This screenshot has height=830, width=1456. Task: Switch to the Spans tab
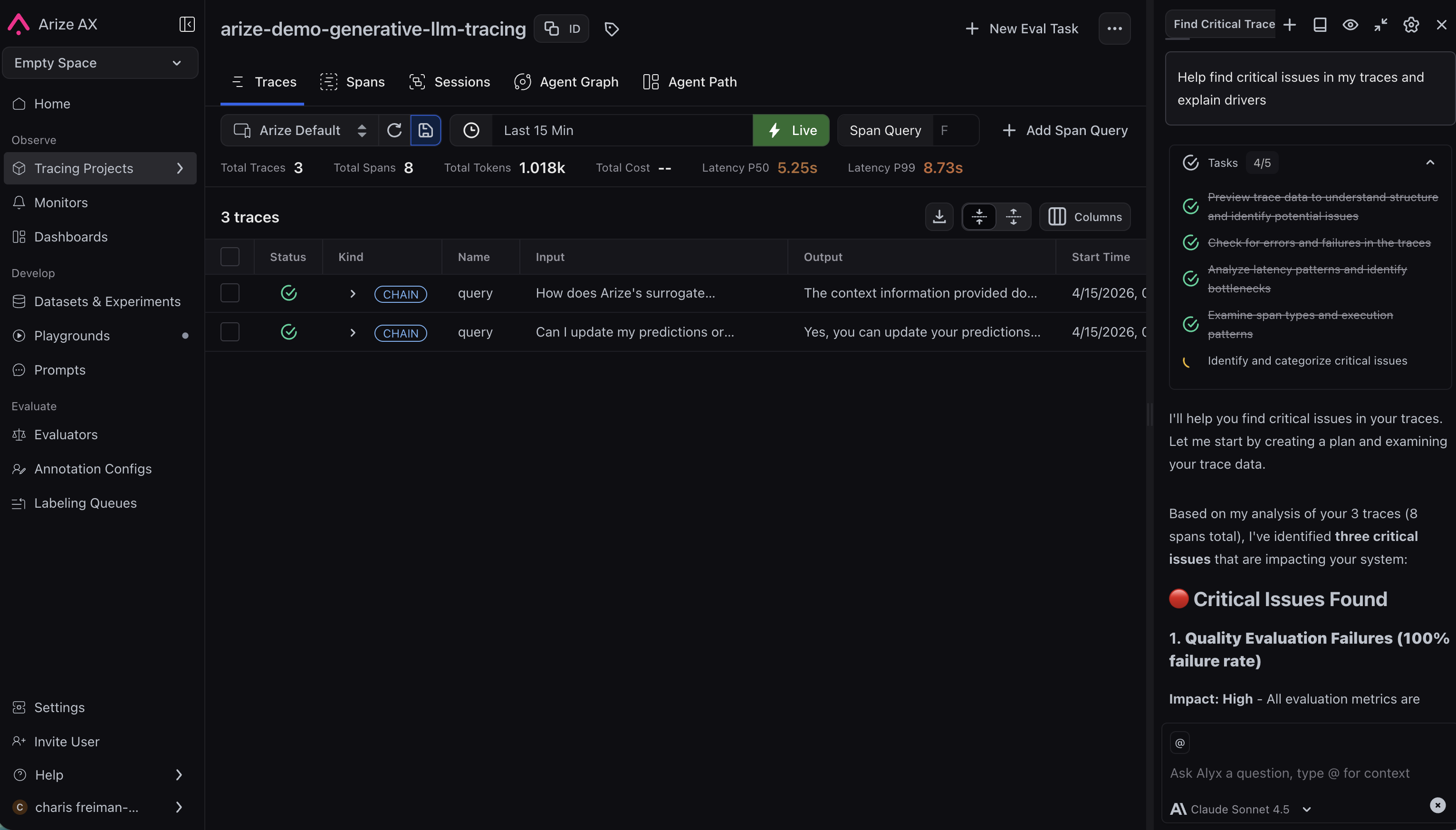[x=352, y=82]
